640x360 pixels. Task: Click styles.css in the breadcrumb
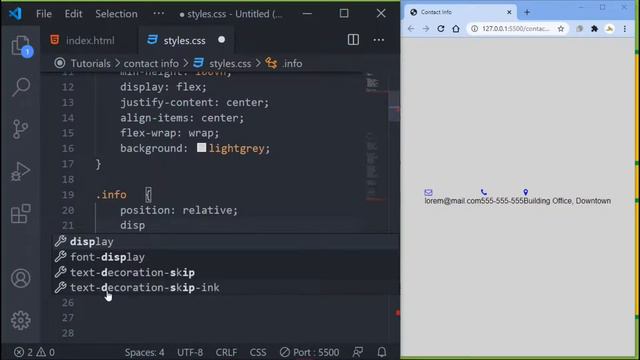tap(230, 64)
